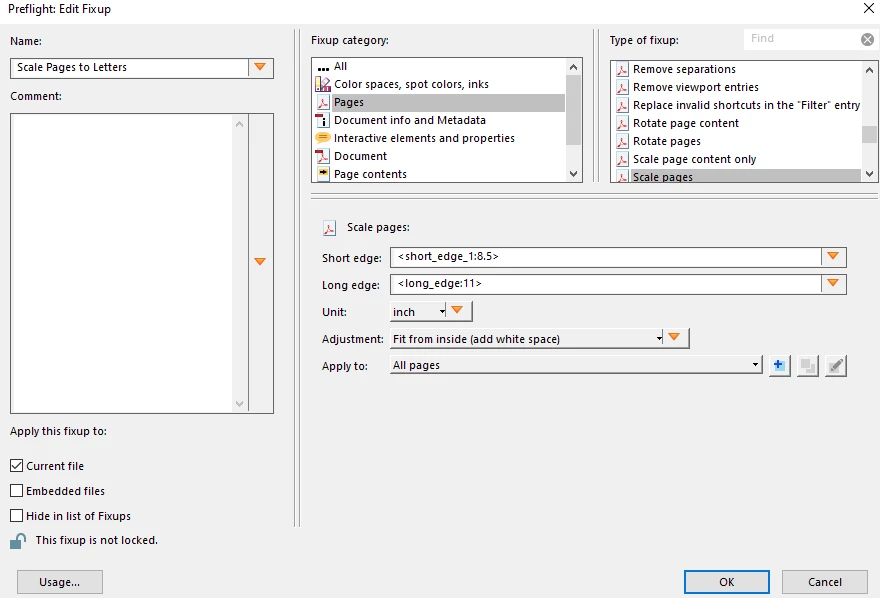Viewport: 880px width, 598px height.
Task: Clear the Find field with the X icon
Action: pyautogui.click(x=867, y=39)
